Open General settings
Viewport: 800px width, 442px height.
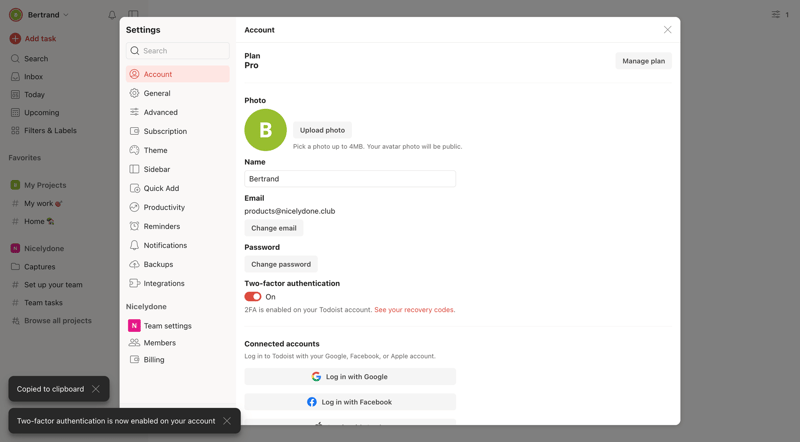[x=178, y=93]
